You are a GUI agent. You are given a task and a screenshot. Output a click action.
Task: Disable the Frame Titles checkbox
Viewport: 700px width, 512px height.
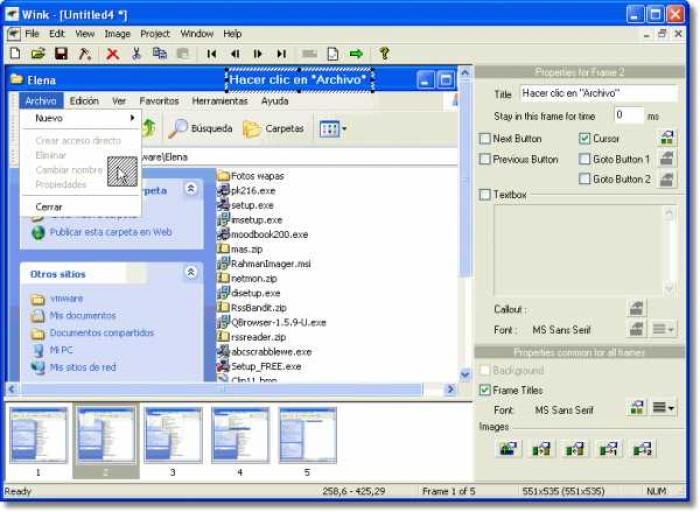pos(486,390)
